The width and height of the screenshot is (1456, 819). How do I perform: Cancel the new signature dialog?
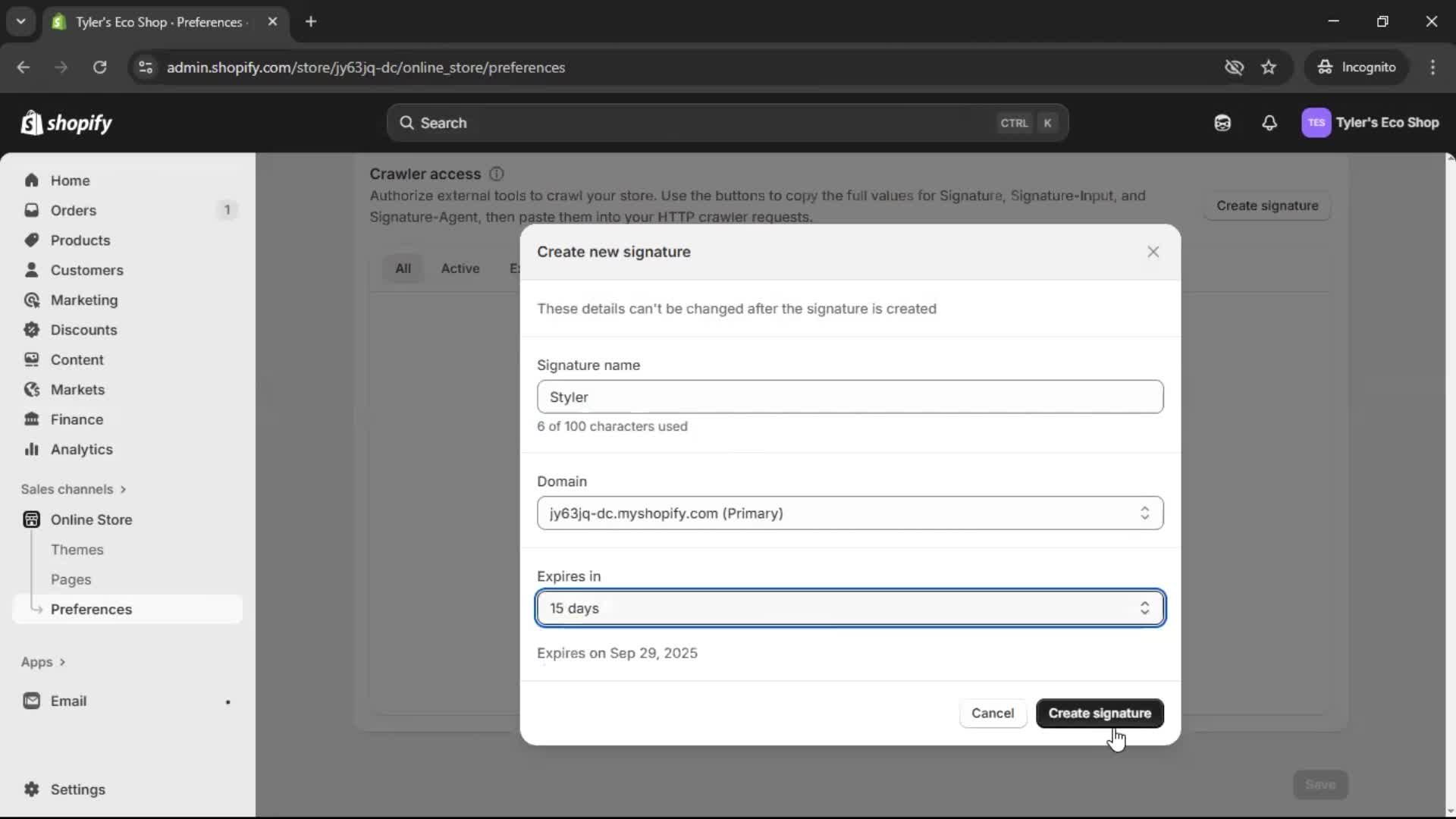[x=993, y=713]
